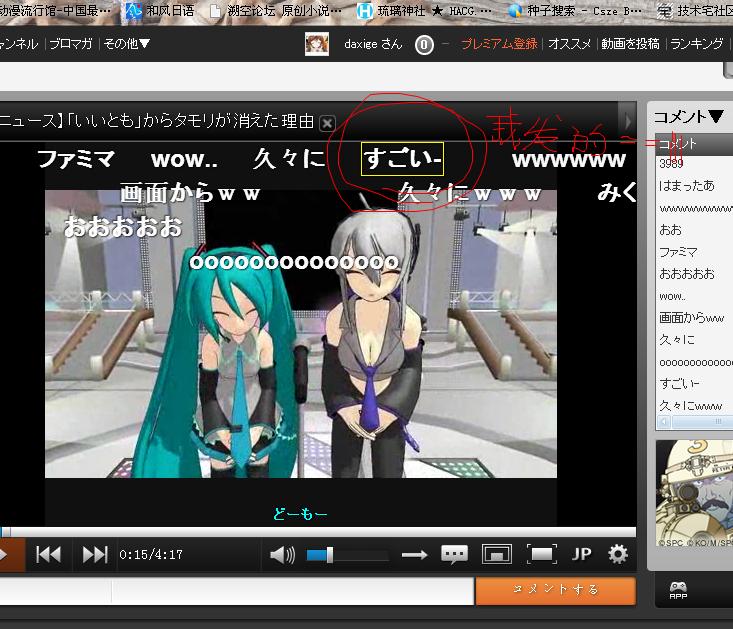The height and width of the screenshot is (629, 733).
Task: Open ランキング link
Action: 697,43
